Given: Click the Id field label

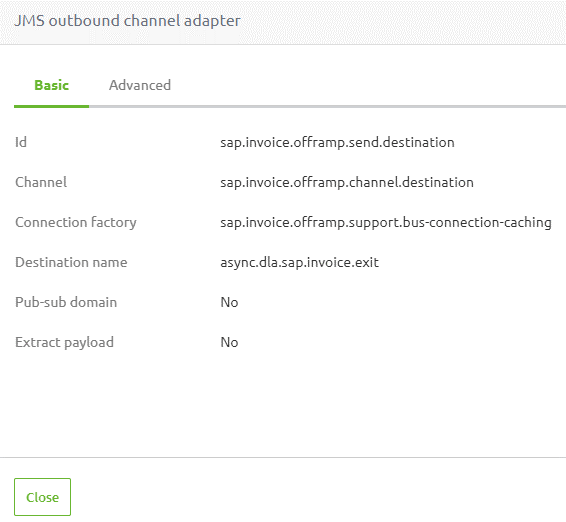Looking at the screenshot, I should click(21, 143).
